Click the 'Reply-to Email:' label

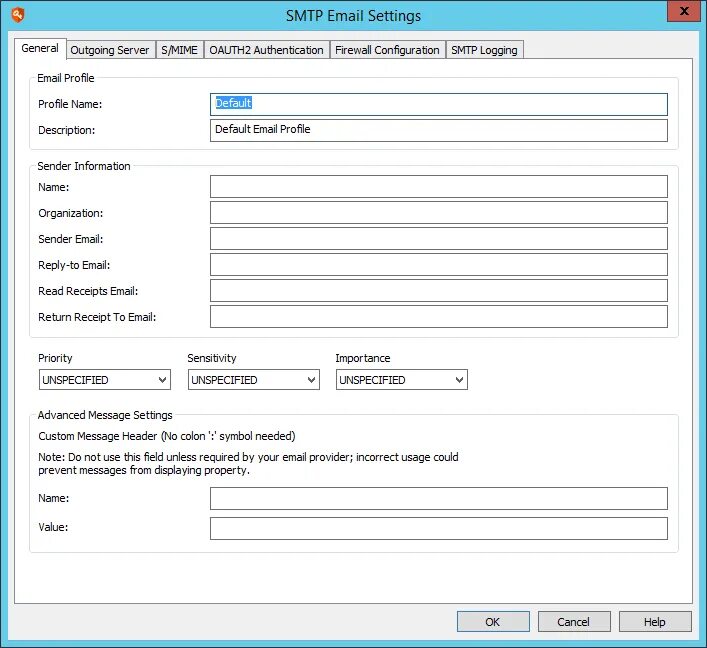(74, 265)
